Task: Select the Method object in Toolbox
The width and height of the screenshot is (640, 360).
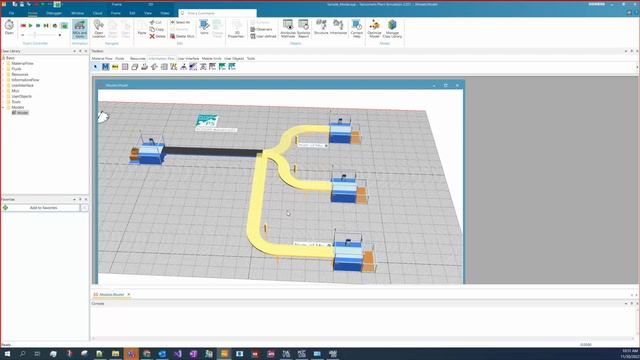Action: (x=105, y=67)
